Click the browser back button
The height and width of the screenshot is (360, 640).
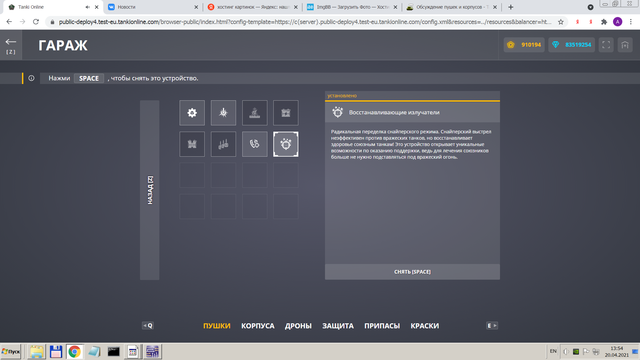point(9,22)
